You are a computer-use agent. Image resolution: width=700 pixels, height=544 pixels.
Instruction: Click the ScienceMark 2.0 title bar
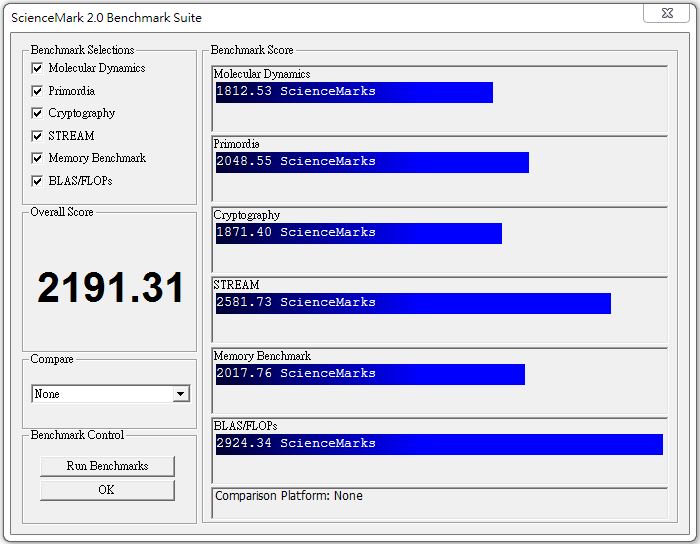(300, 17)
